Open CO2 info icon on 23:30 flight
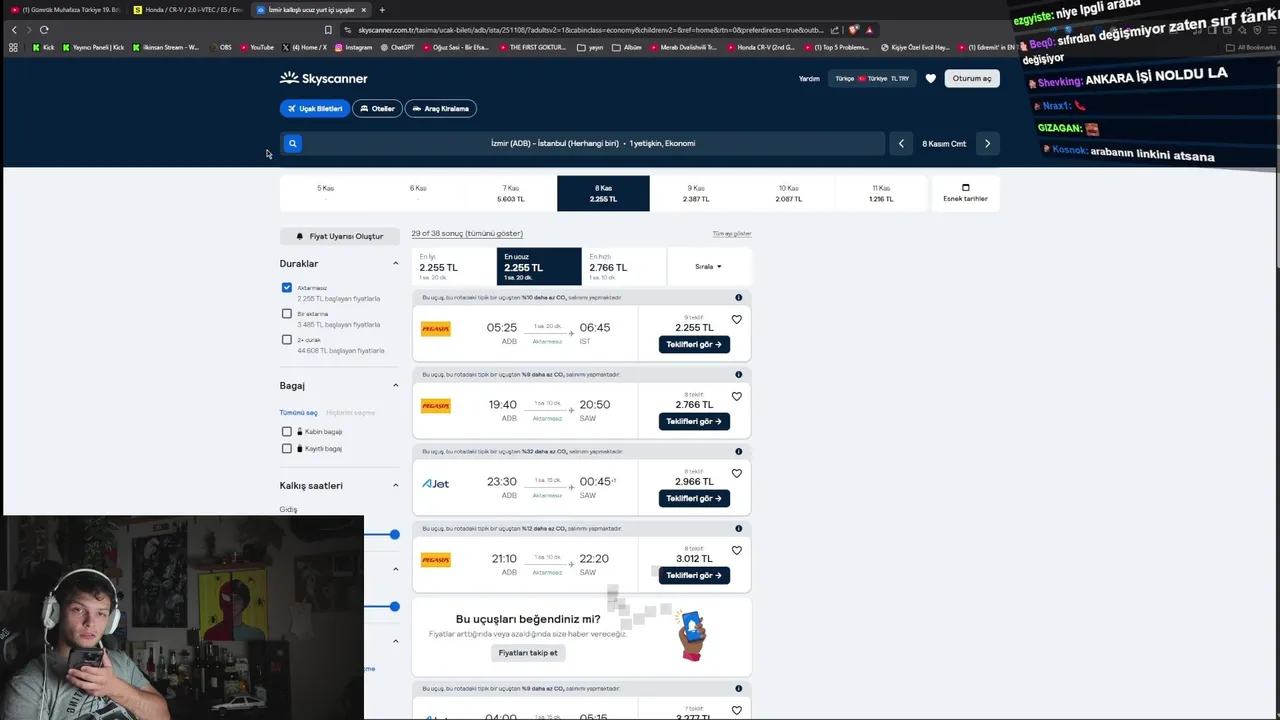Viewport: 1280px width, 720px height. pos(739,451)
